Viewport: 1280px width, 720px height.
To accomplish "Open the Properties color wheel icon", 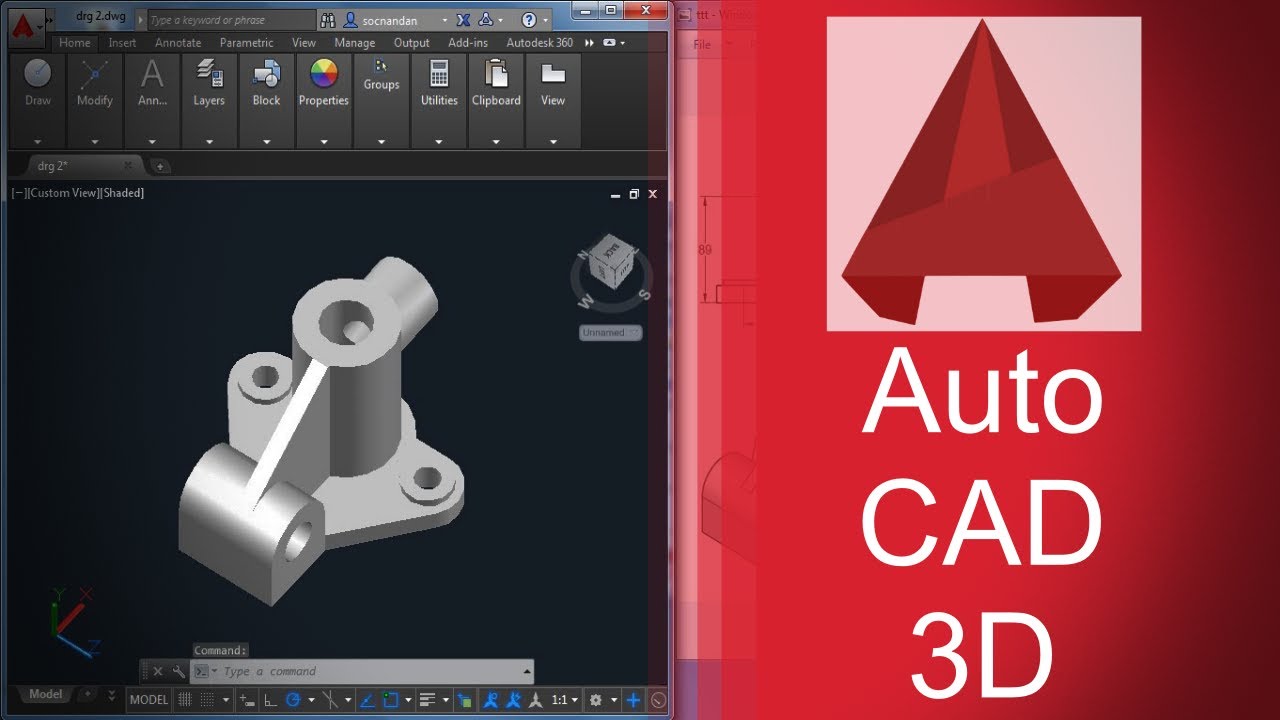I will (x=323, y=73).
